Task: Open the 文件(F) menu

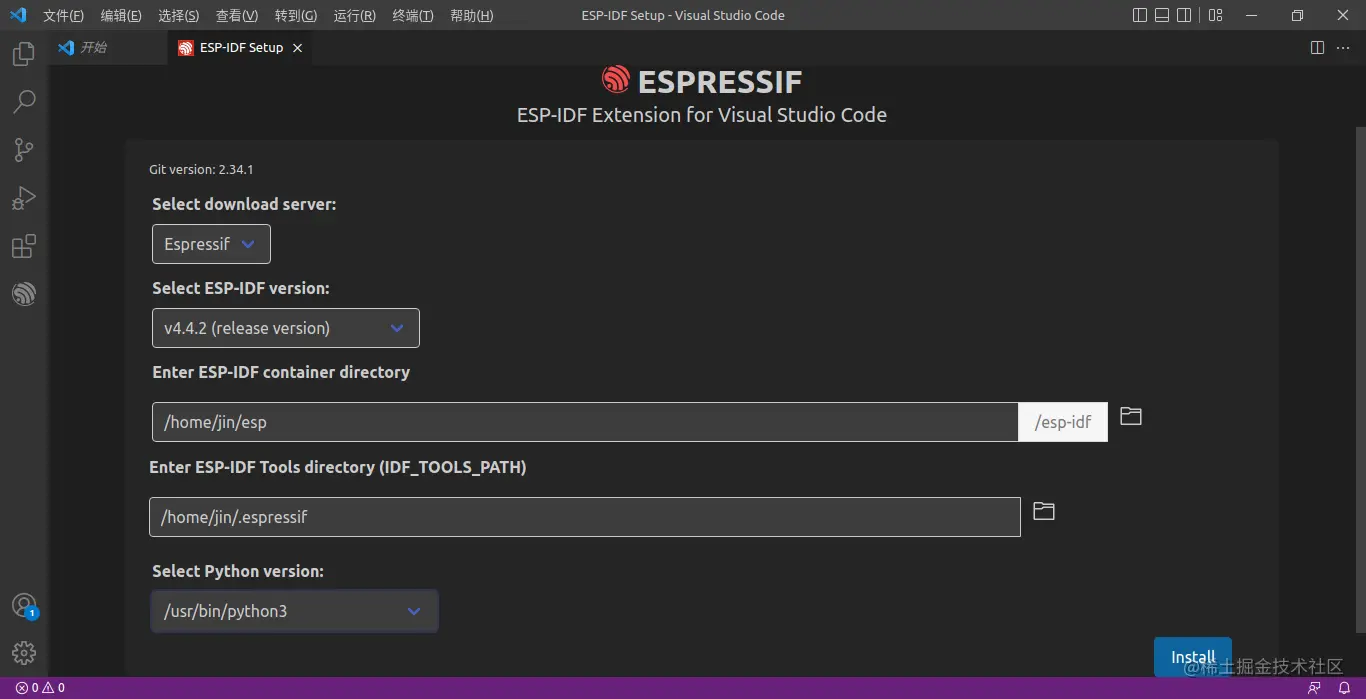Action: (63, 16)
